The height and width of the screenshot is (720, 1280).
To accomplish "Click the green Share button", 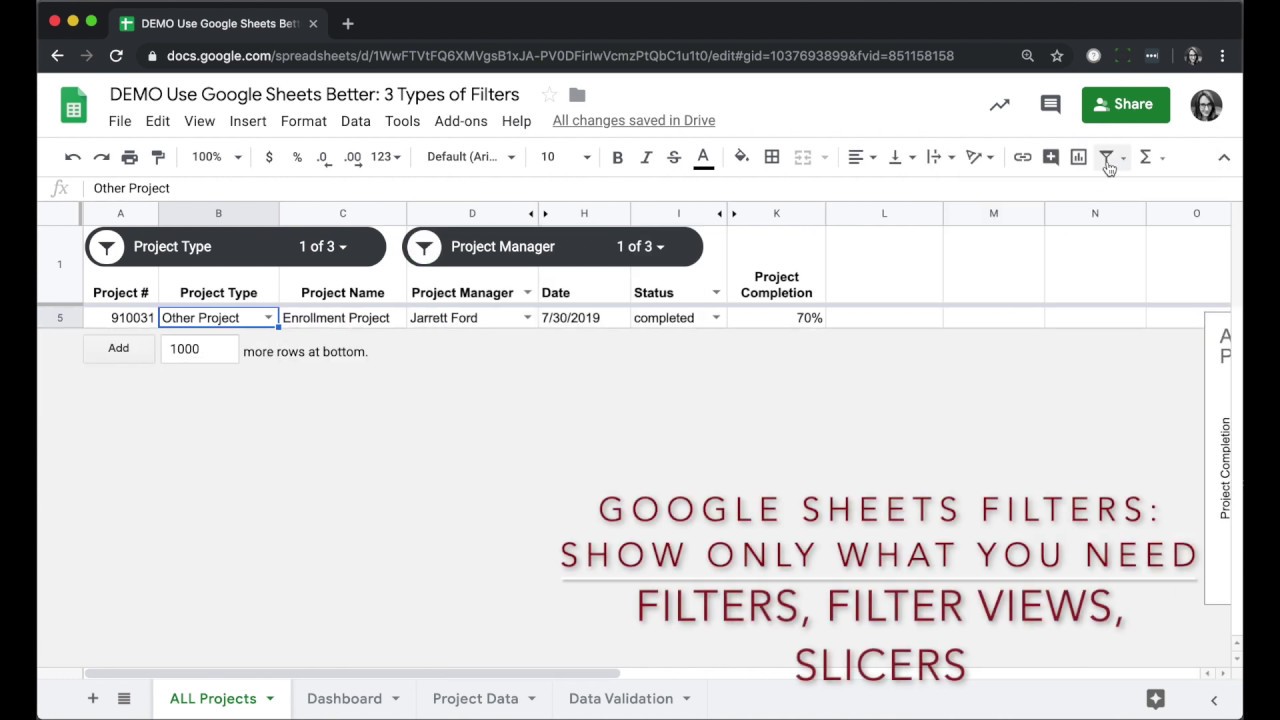I will tap(1125, 104).
